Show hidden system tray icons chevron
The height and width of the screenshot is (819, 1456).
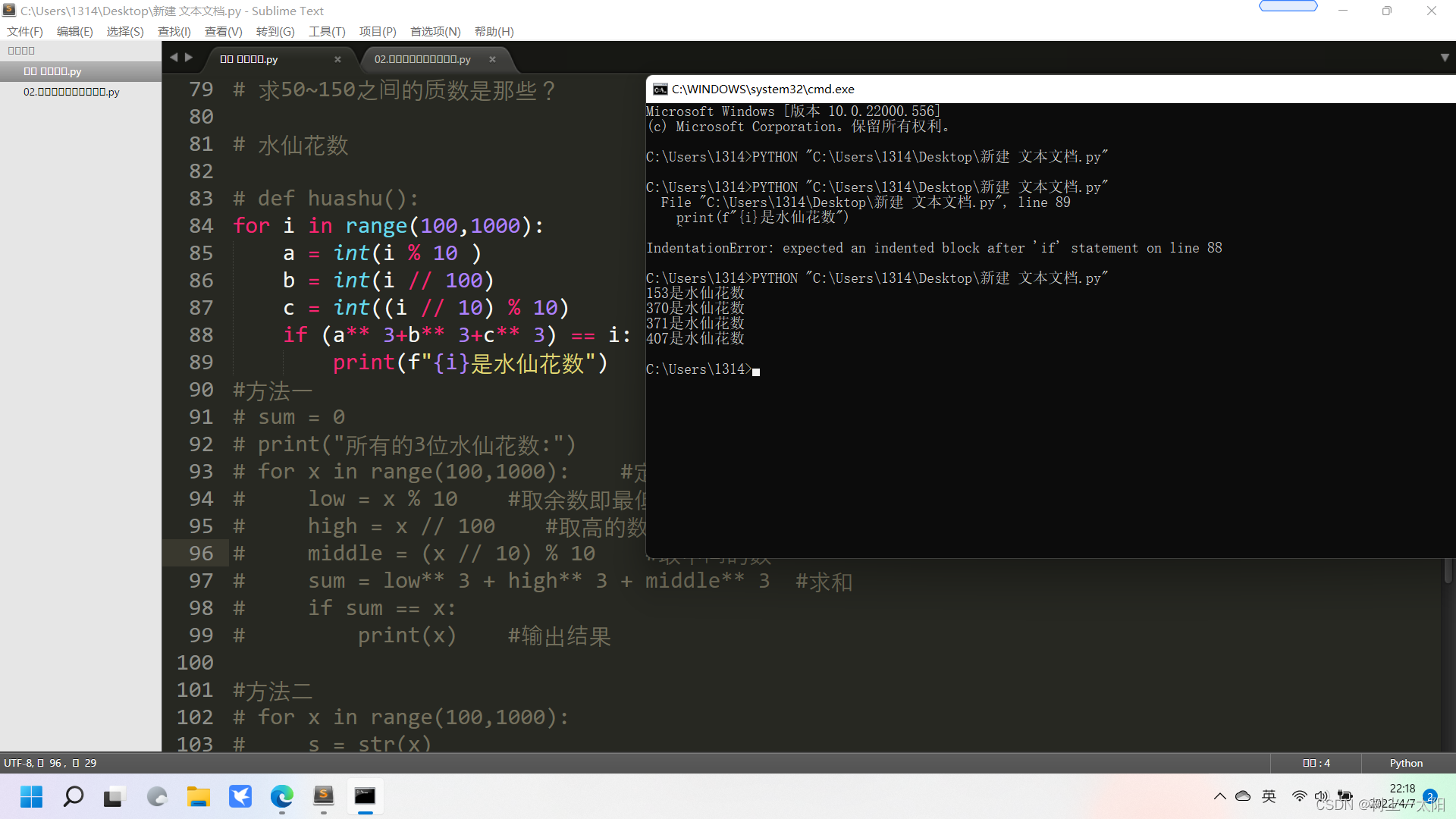pos(1219,796)
